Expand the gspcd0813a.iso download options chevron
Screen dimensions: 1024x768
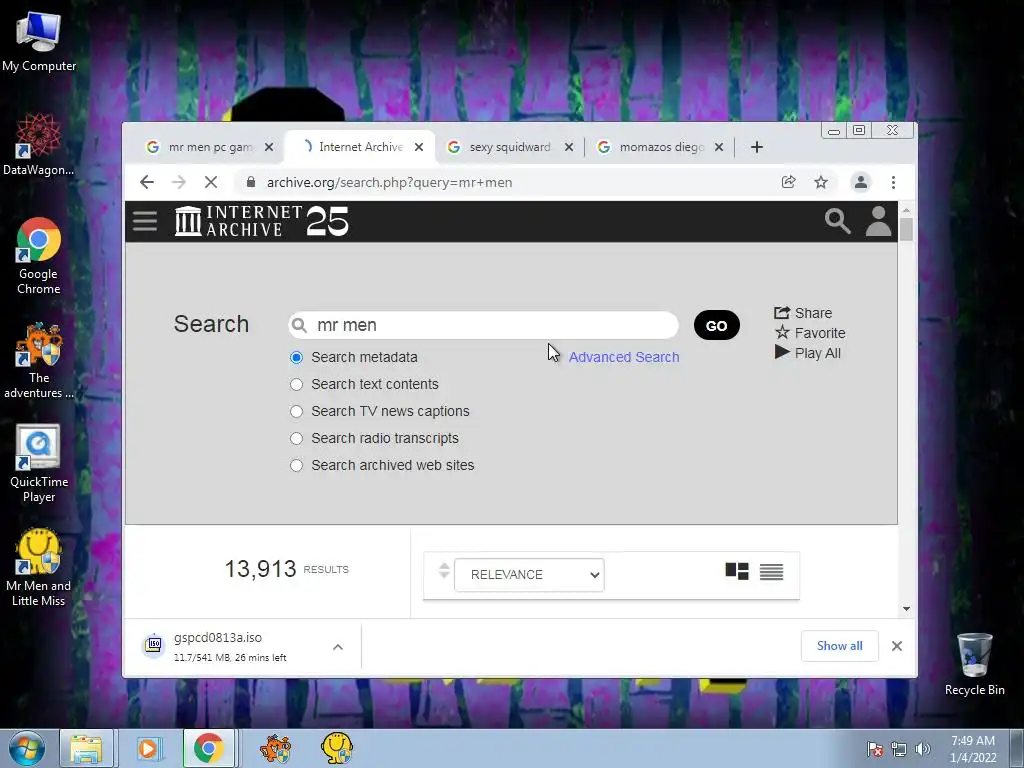pos(338,647)
